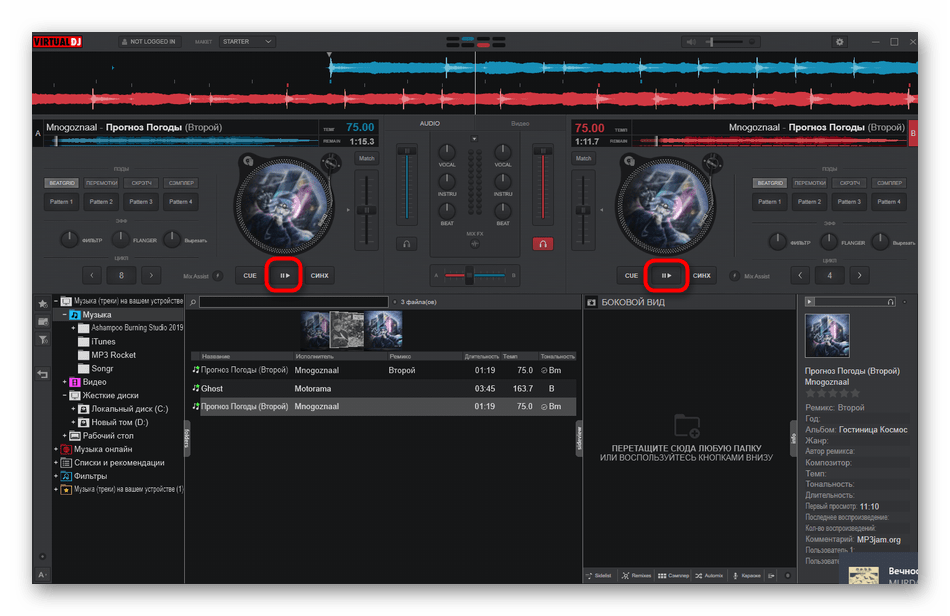Screen dimensions: 950x616
Task: Click the master volume speaker icon
Action: 693,42
